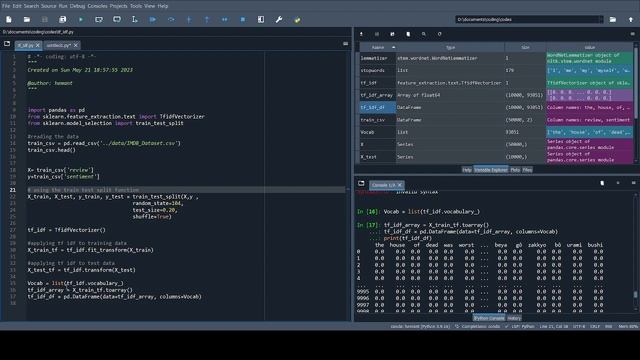640x360 pixels.
Task: Open the editor pane options menu
Action: [x=346, y=44]
